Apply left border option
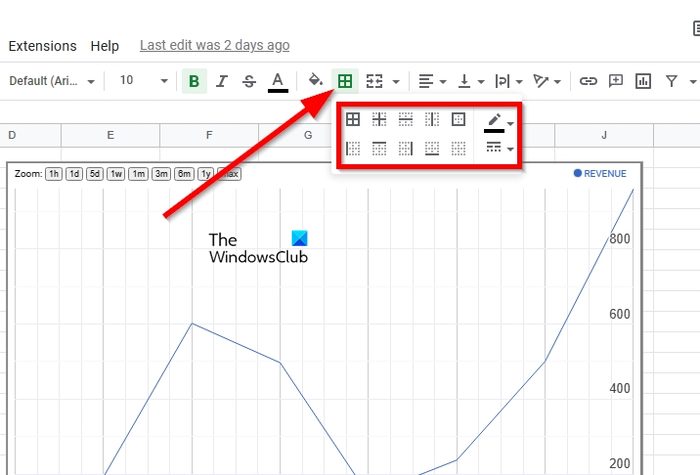700x475 pixels. [353, 148]
